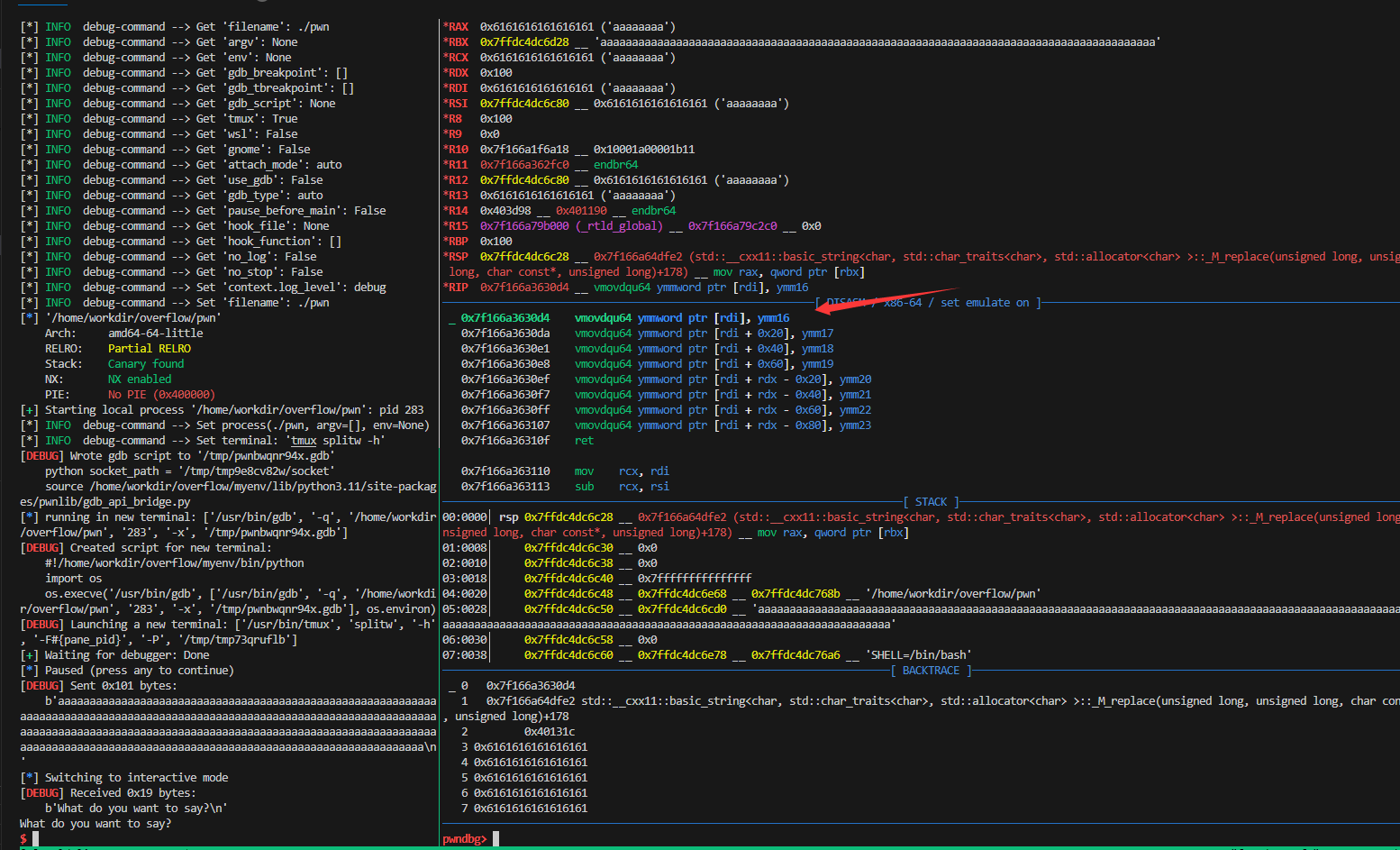Select the *RDX register label

(x=456, y=73)
